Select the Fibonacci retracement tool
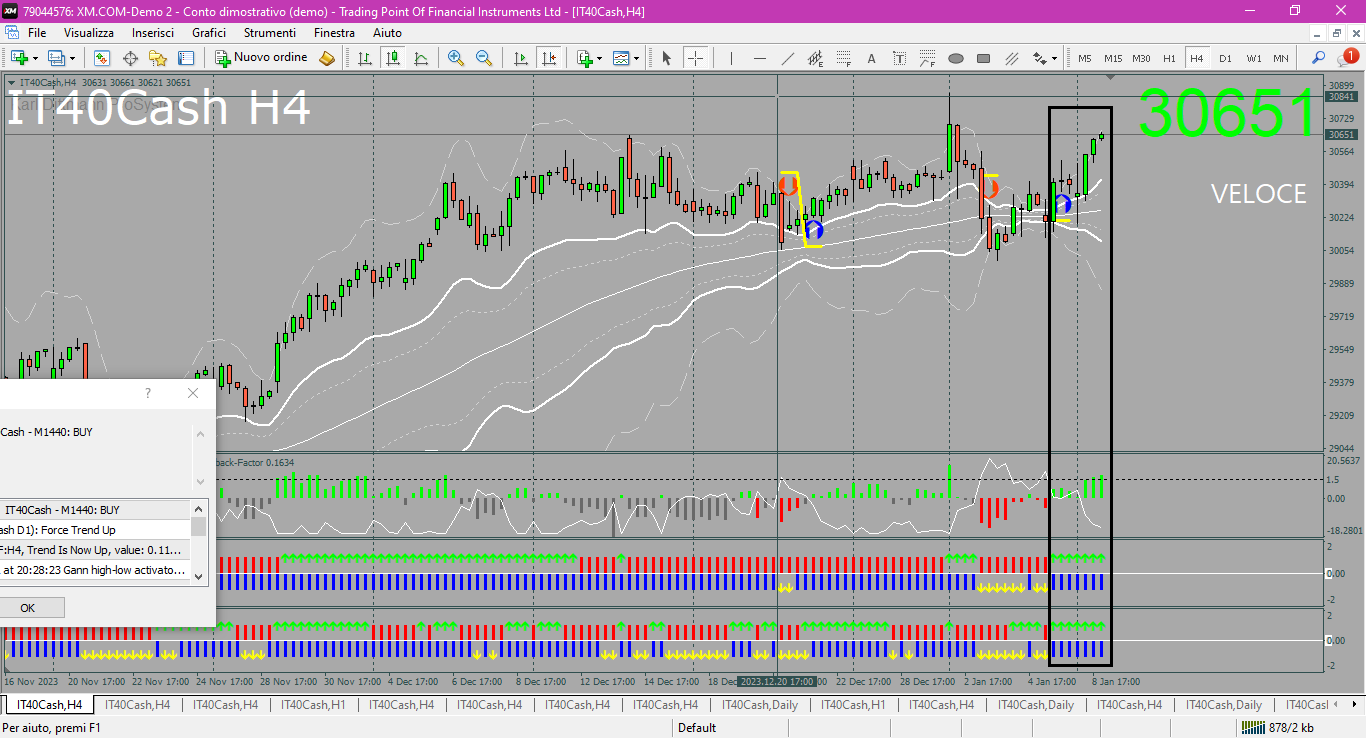The image size is (1366, 738). coord(843,58)
